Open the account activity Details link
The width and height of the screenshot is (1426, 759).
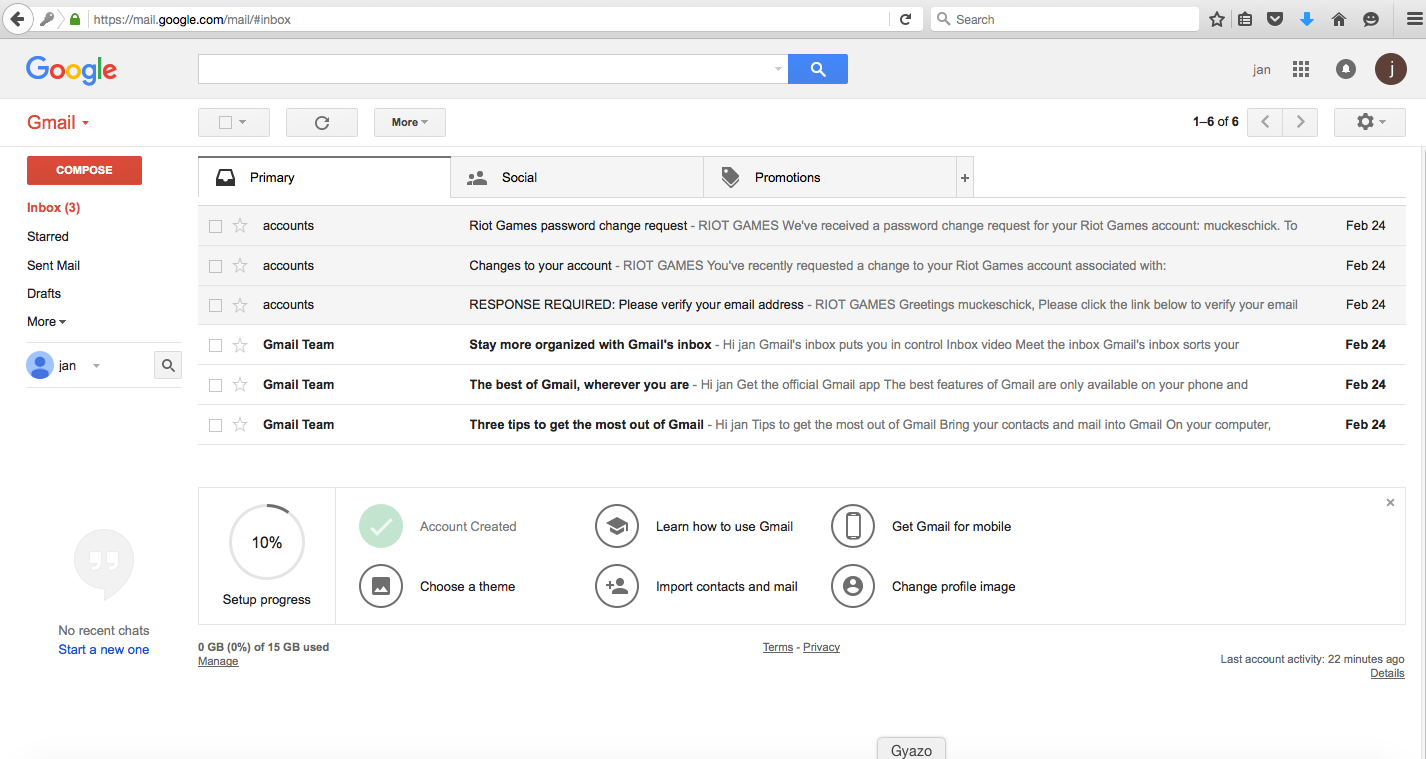coord(1387,674)
